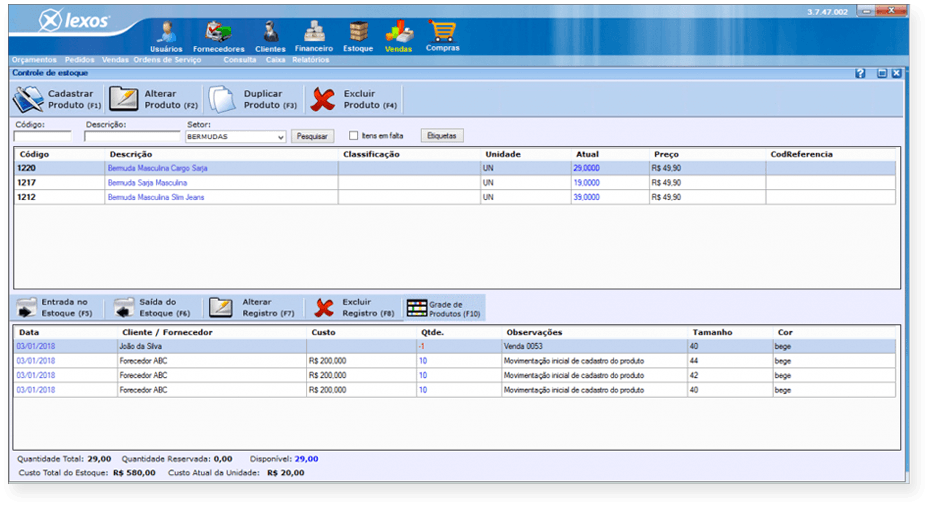Open the Pedidos menu

click(x=79, y=60)
